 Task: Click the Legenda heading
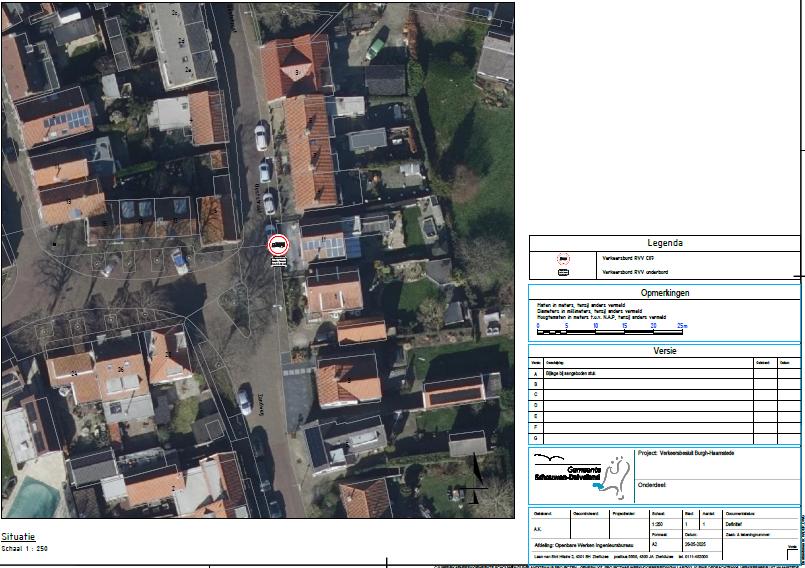click(664, 243)
